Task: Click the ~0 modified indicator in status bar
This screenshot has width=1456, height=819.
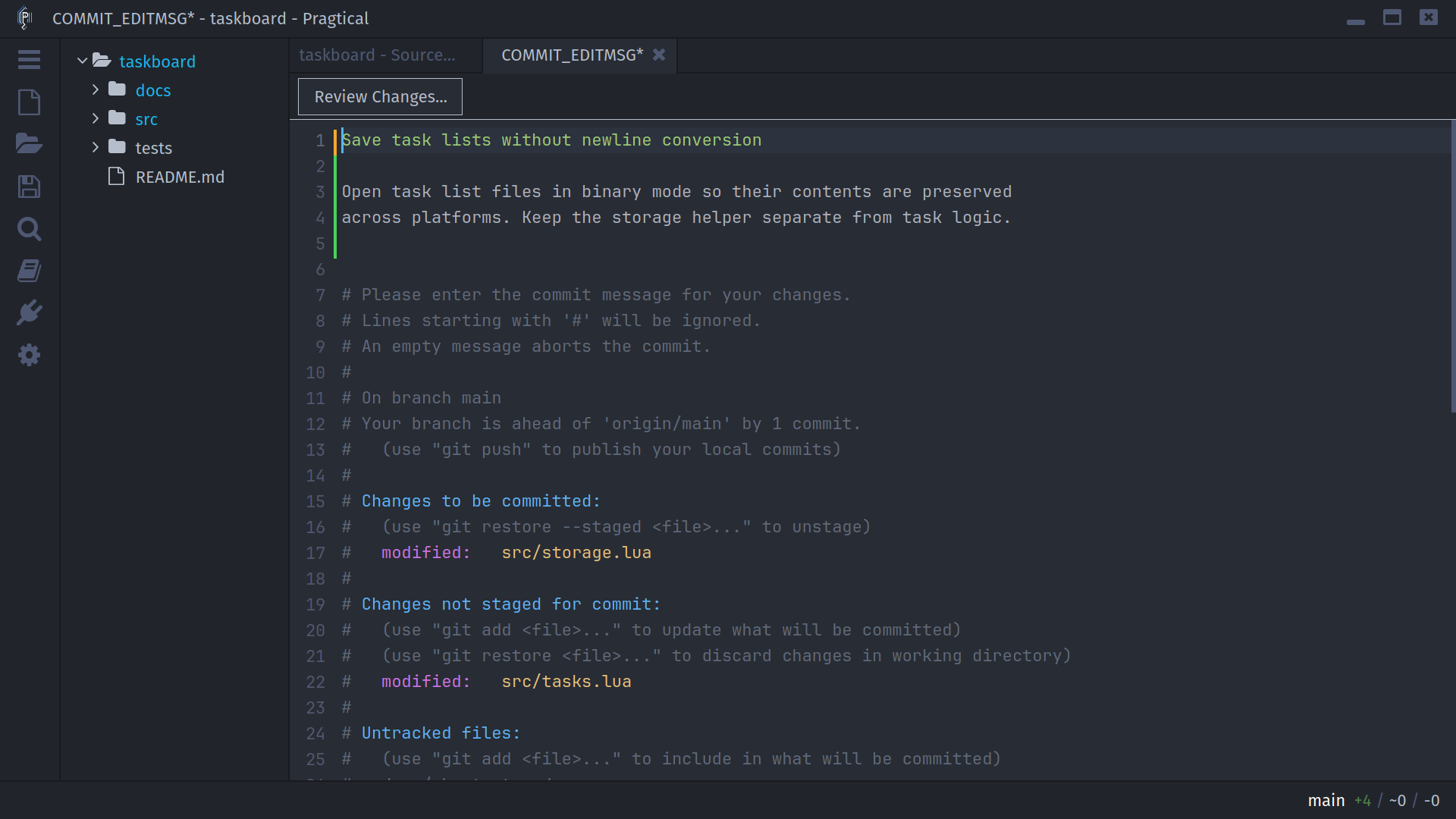Action: coord(1398,801)
